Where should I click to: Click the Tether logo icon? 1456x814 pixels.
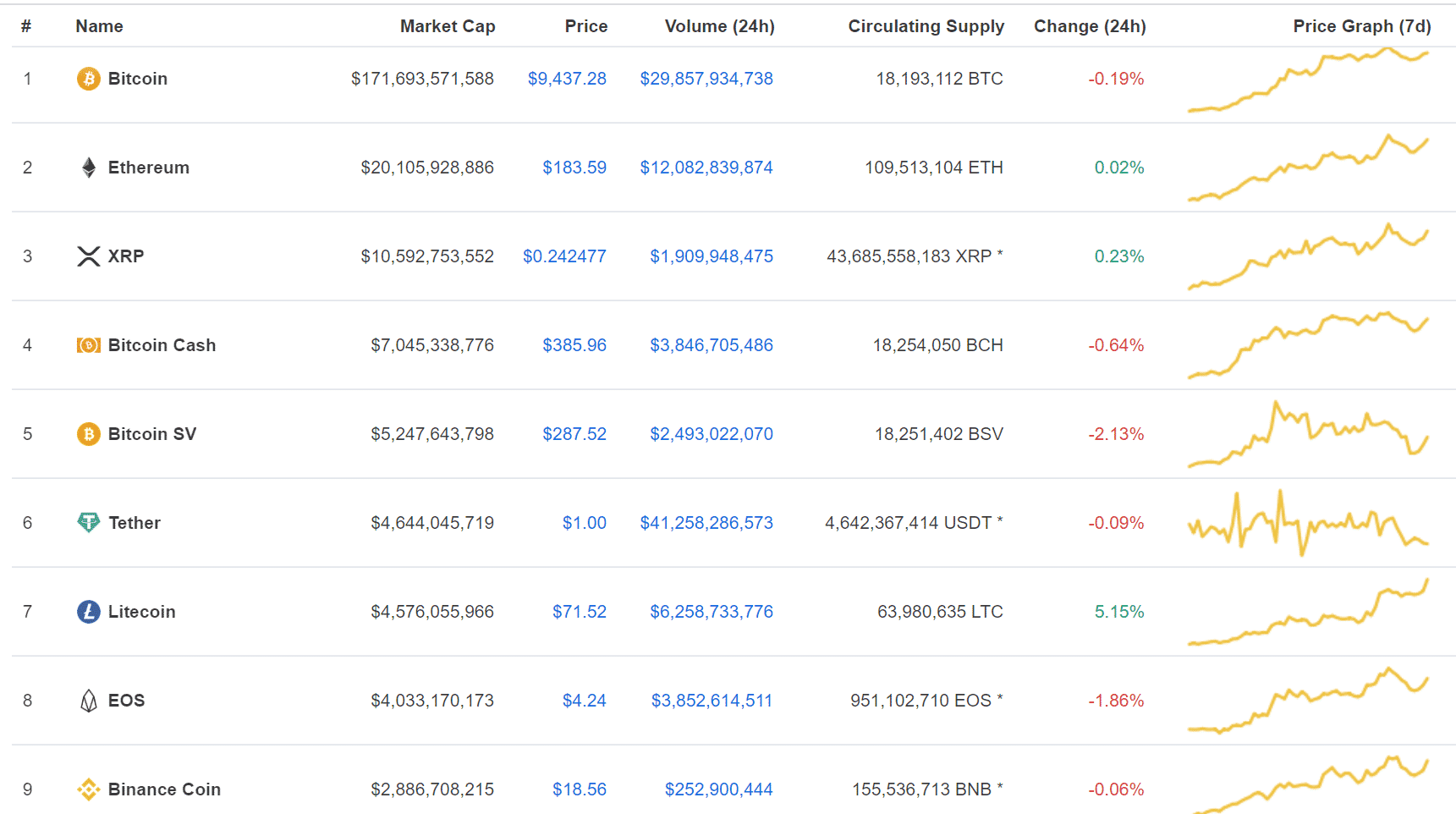pyautogui.click(x=89, y=523)
